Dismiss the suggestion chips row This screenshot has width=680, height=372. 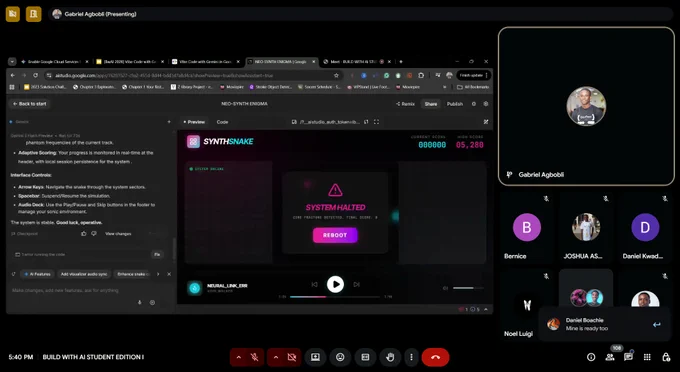[x=169, y=274]
